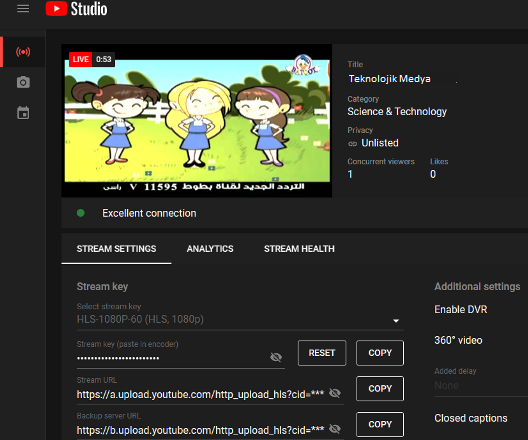This screenshot has width=528, height=440.
Task: Click the Likes count 0
Action: [433, 174]
